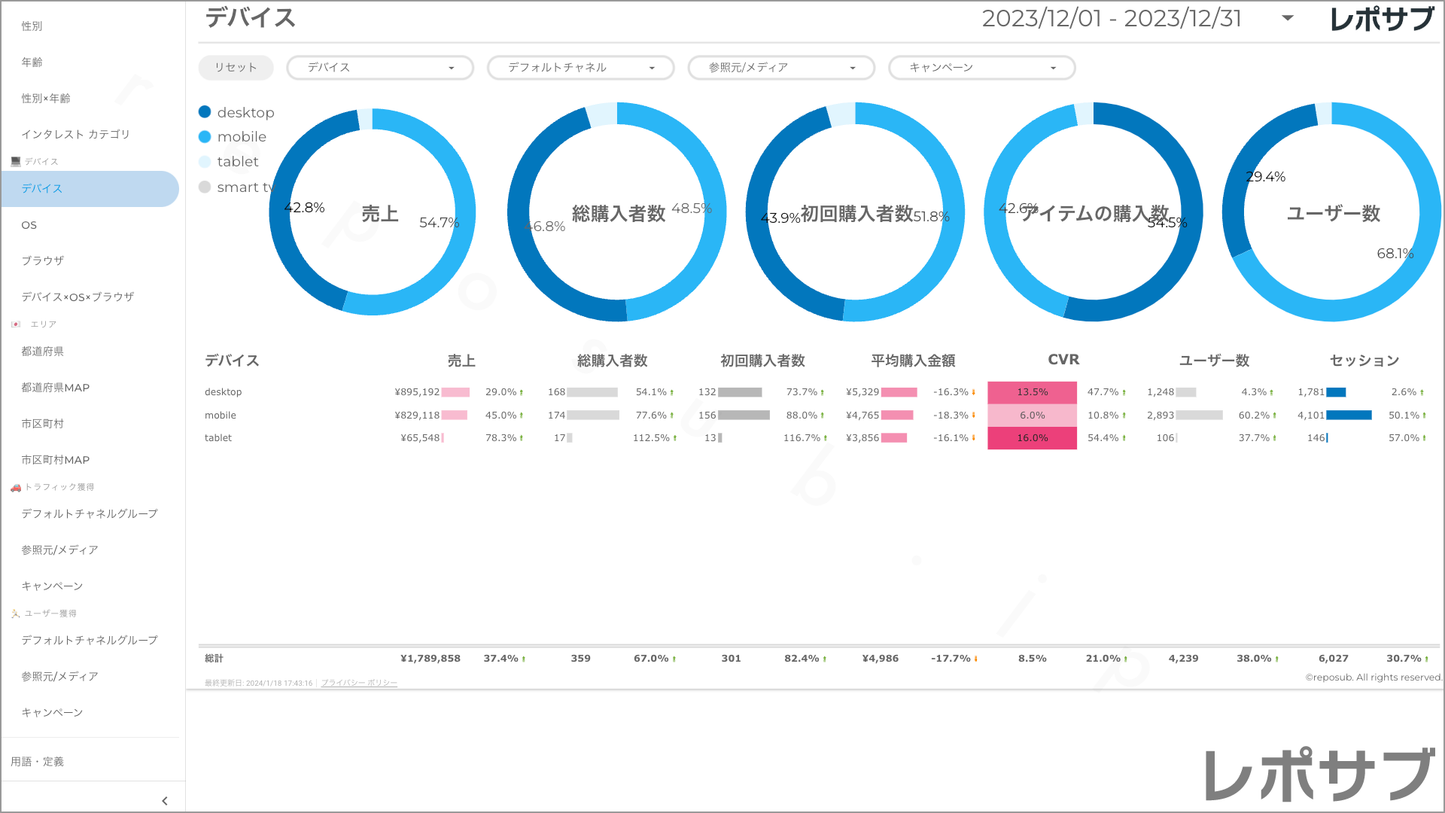Sort table by CVR column header
This screenshot has width=1445, height=813.
(1063, 360)
